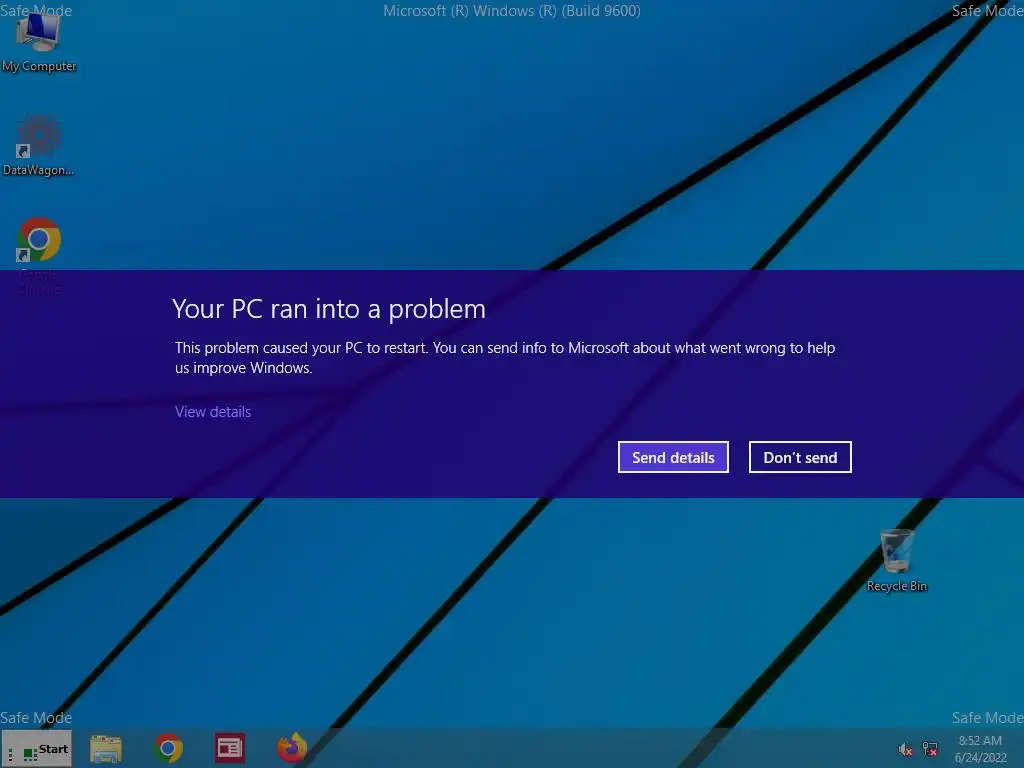Image resolution: width=1024 pixels, height=768 pixels.
Task: Click the 'This problem caused your PC to restart' message
Action: (505, 358)
